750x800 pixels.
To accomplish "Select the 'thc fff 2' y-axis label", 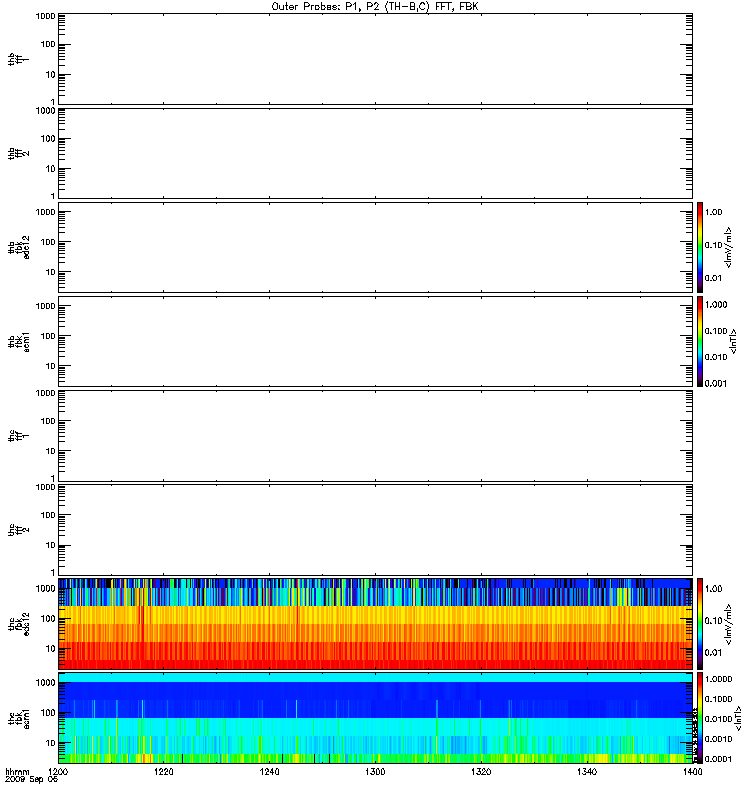I will [19, 530].
